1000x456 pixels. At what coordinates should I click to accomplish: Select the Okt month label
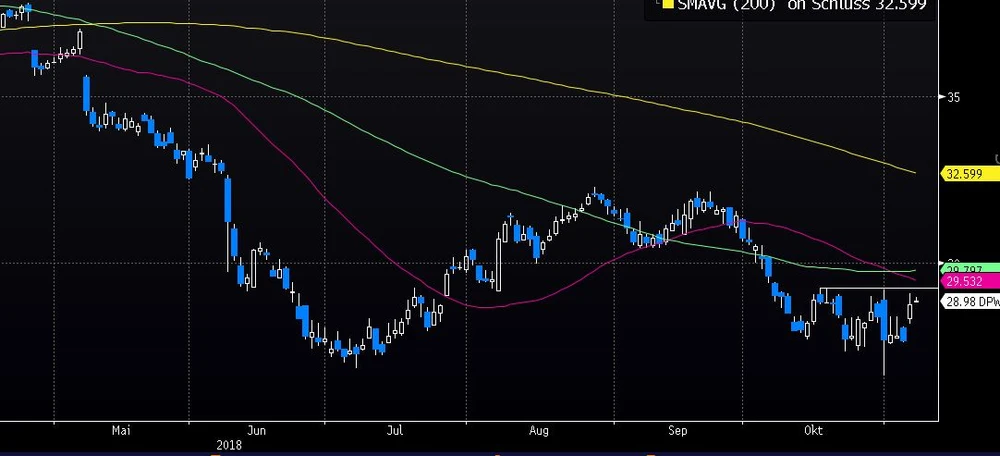813,431
